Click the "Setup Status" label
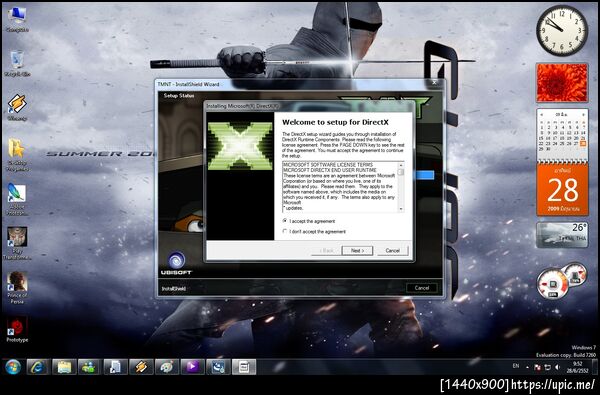 tap(179, 95)
